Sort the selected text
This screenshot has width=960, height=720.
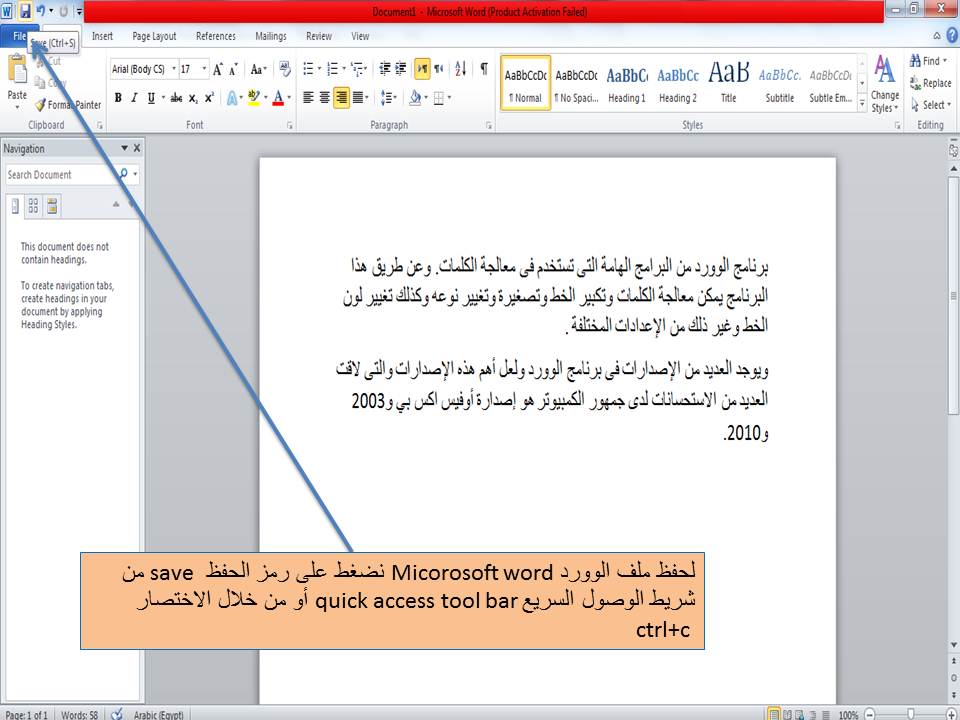coord(461,69)
